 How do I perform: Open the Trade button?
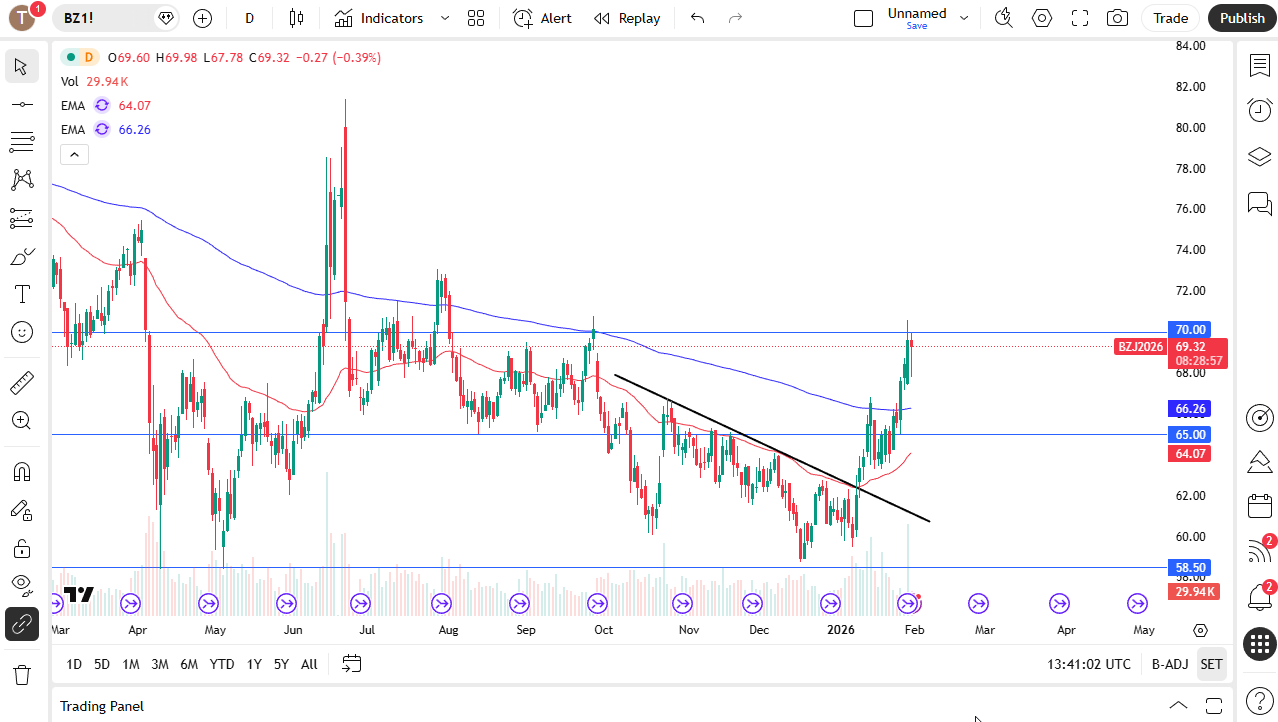pos(1170,18)
